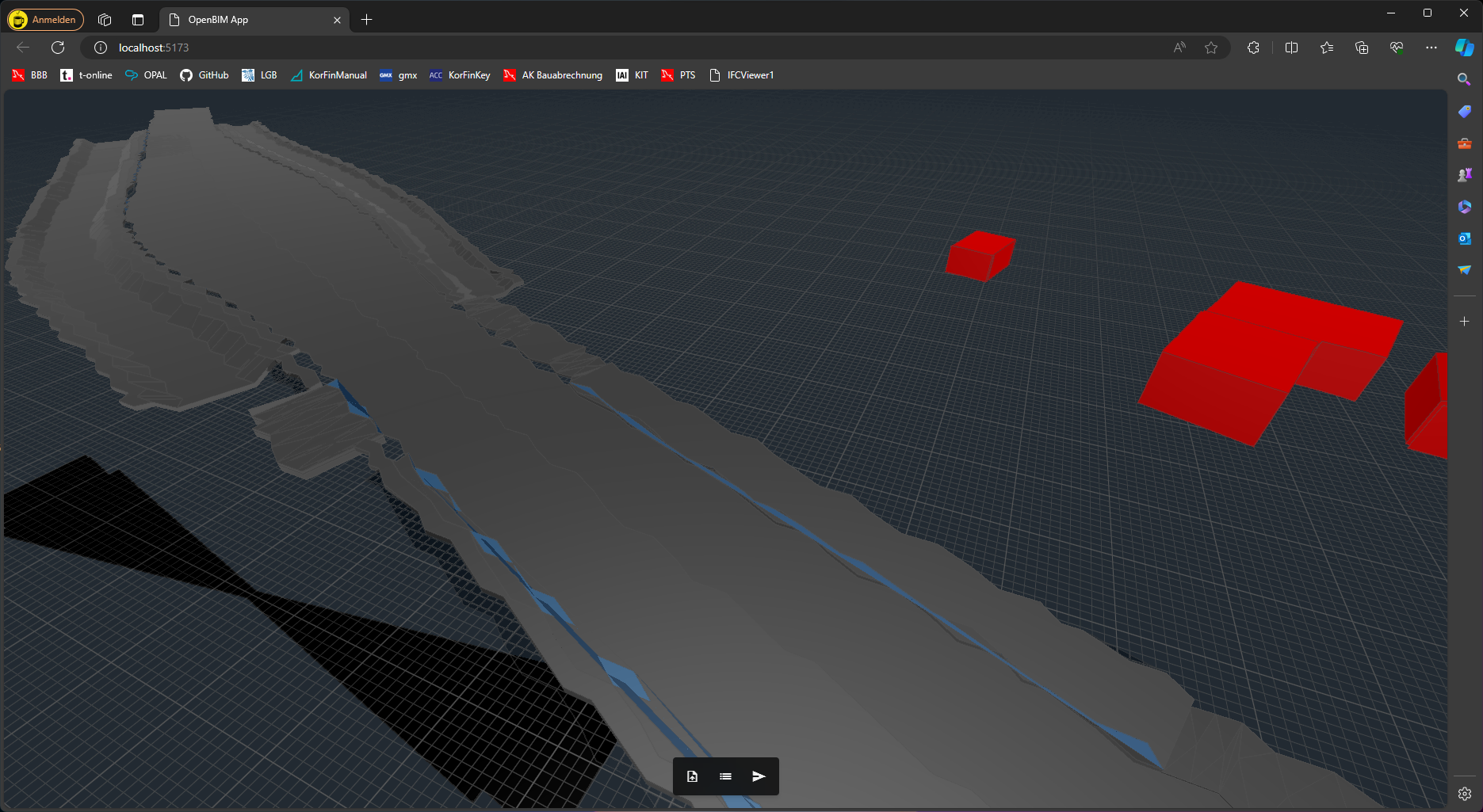Image resolution: width=1483 pixels, height=812 pixels.
Task: Add a sidebar app with plus icon
Action: click(x=1464, y=321)
